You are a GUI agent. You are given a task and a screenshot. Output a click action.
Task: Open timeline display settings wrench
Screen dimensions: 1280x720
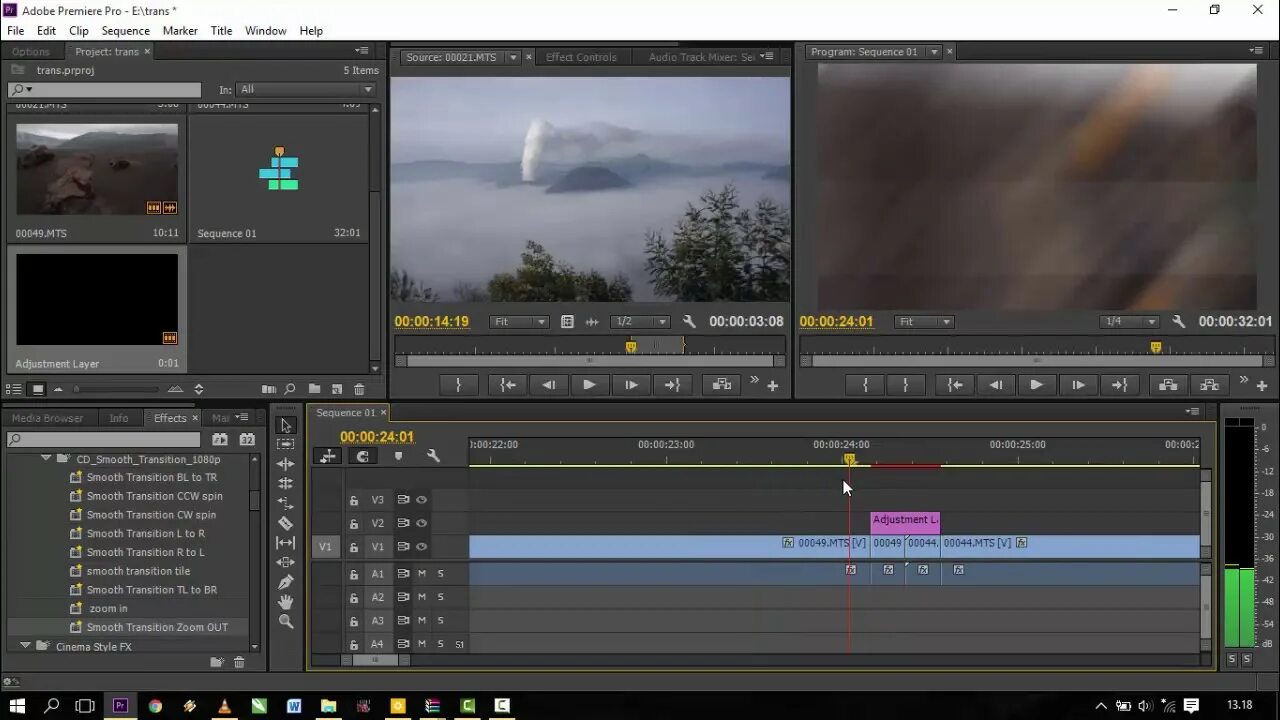433,456
